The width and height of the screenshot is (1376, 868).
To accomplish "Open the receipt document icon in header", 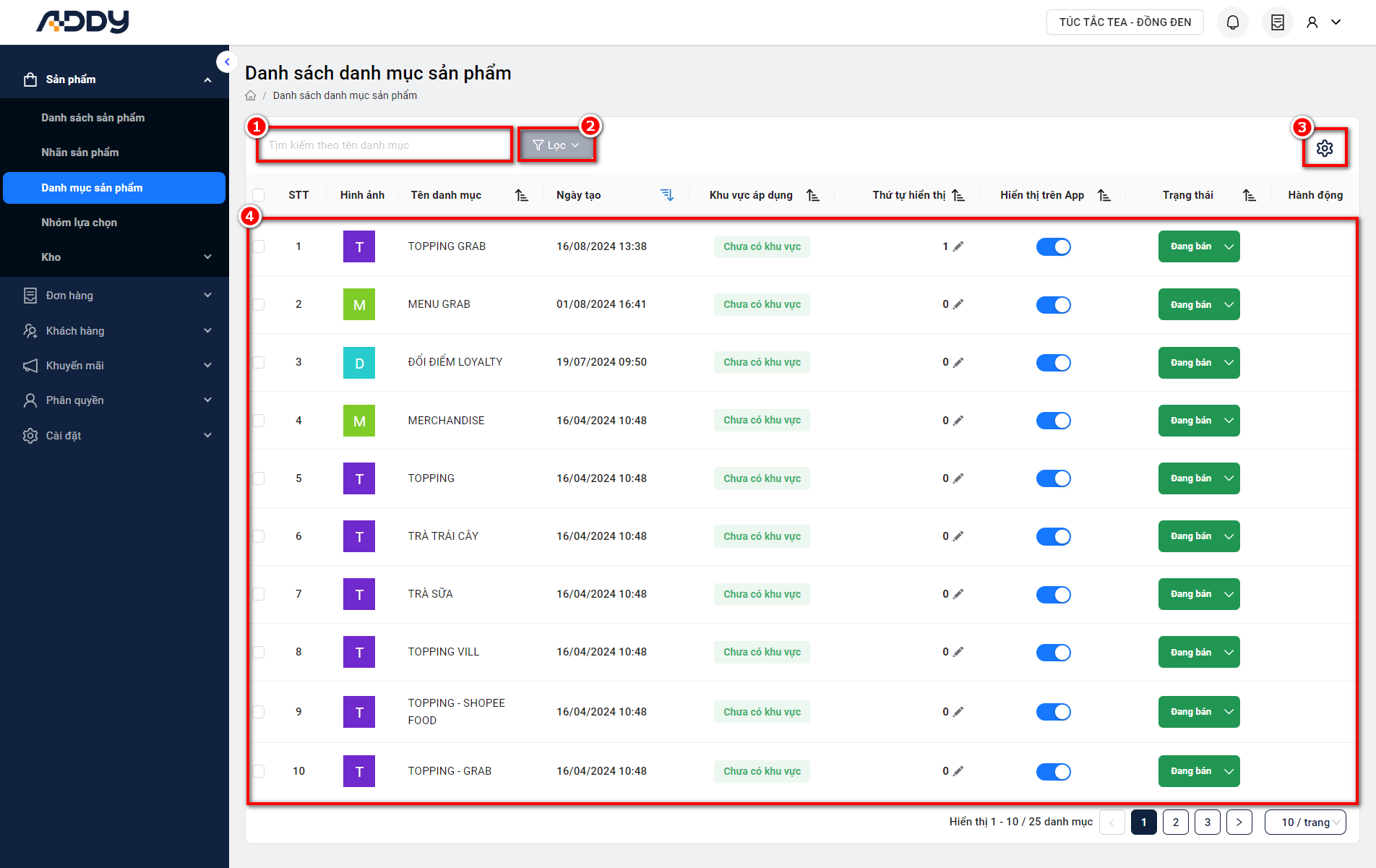I will [1277, 22].
